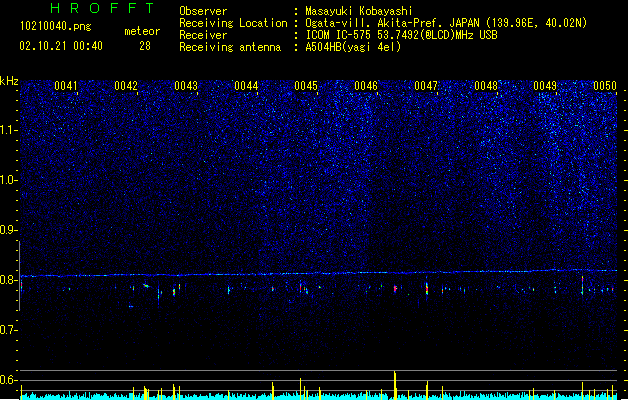Click the Ogata-vill. Akita-Pref. JAPAN location text
Screen dimensions: 629x400
point(446,23)
